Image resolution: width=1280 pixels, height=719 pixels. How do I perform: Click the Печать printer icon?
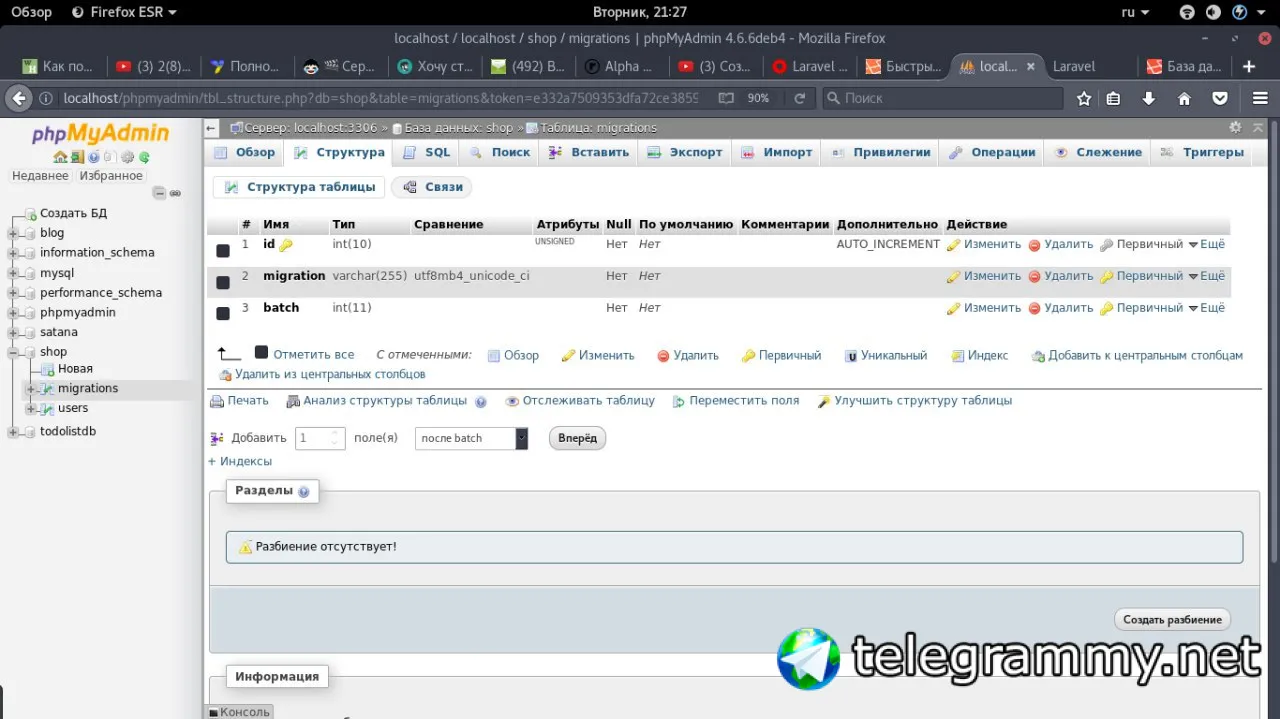click(217, 401)
